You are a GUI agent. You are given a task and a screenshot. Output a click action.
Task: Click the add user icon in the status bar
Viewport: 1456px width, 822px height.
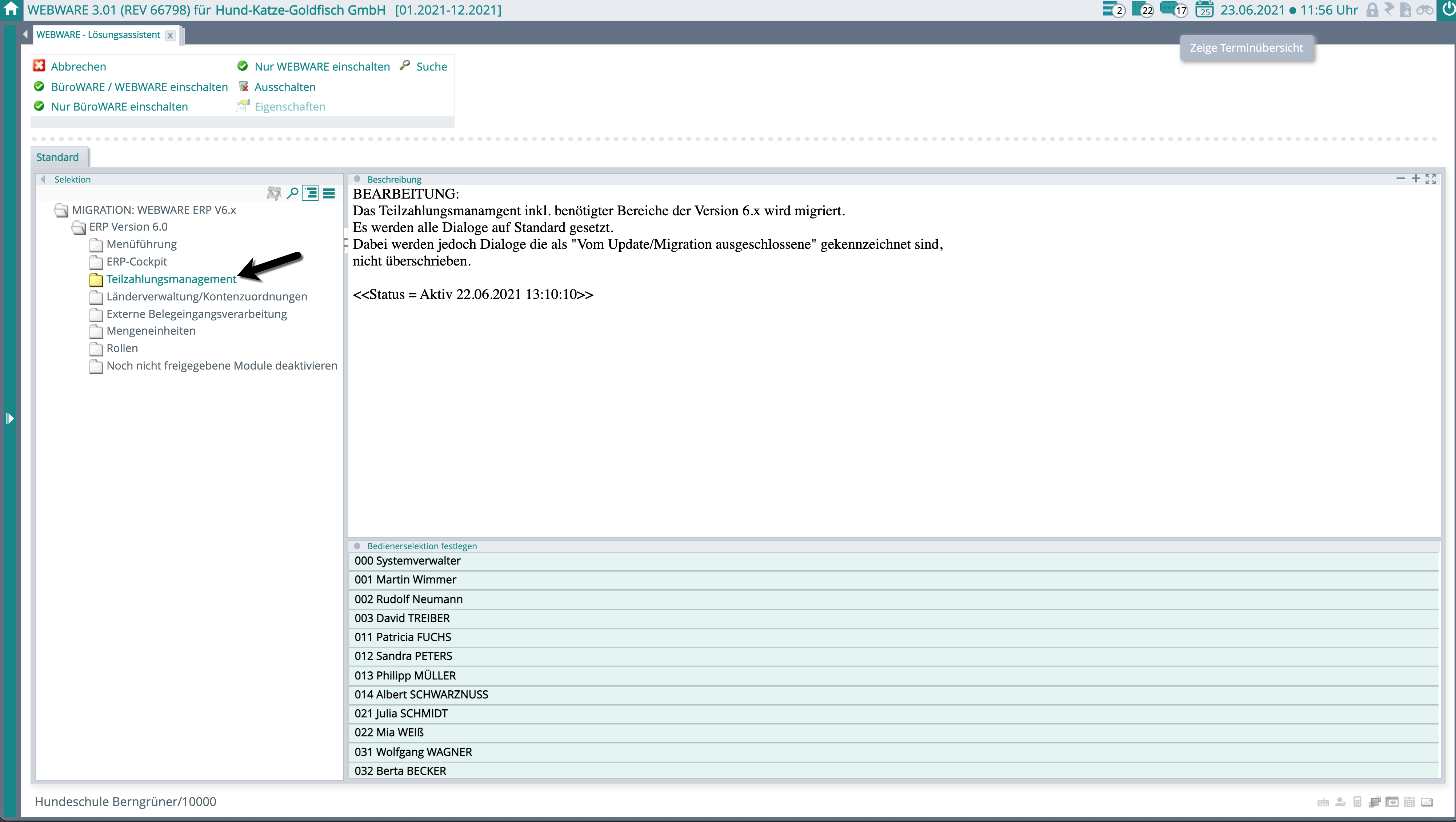pos(1340,802)
